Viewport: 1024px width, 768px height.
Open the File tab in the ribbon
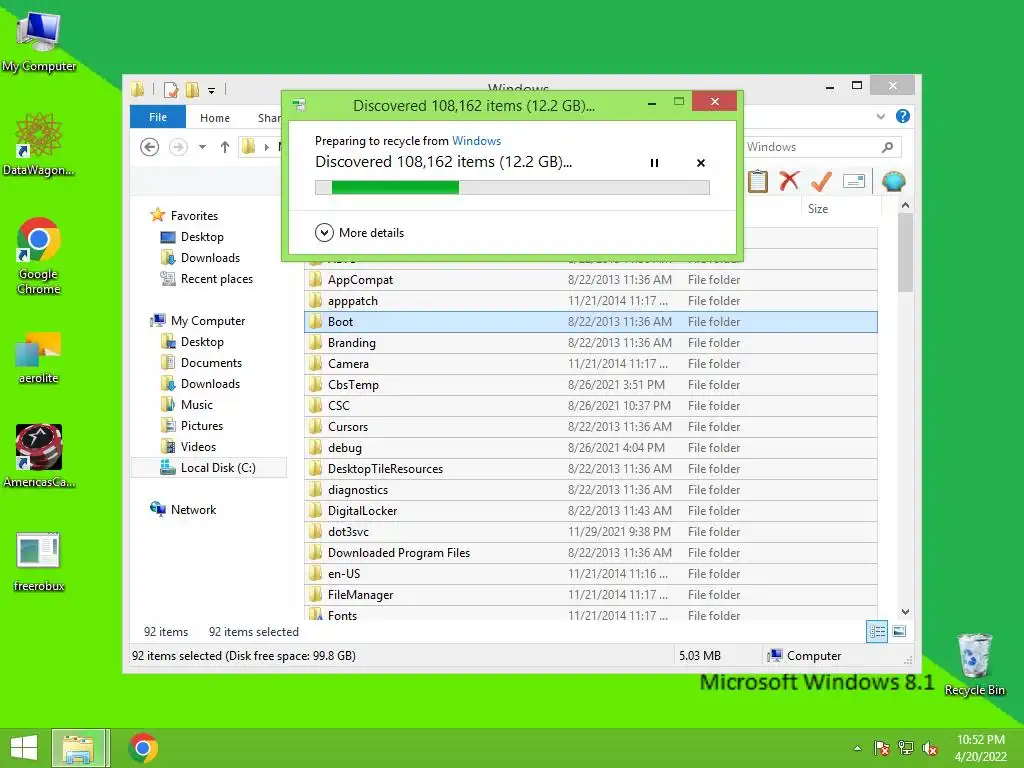tap(157, 117)
